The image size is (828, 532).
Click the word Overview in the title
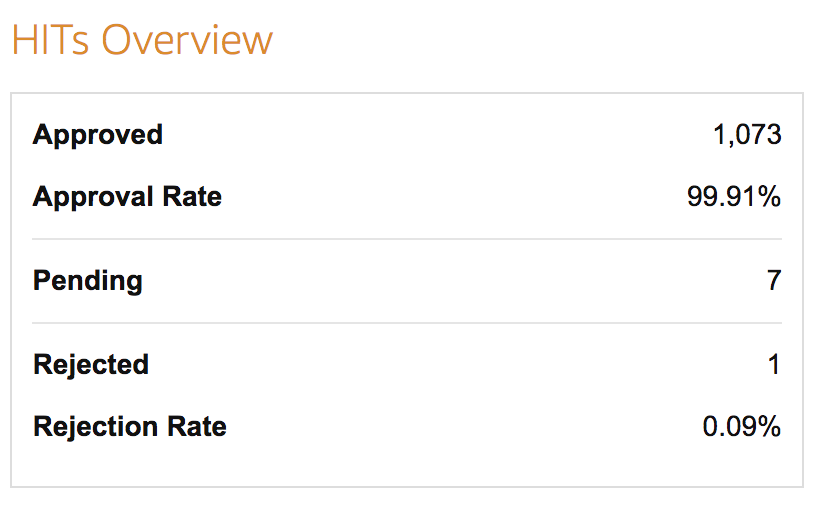(x=187, y=40)
